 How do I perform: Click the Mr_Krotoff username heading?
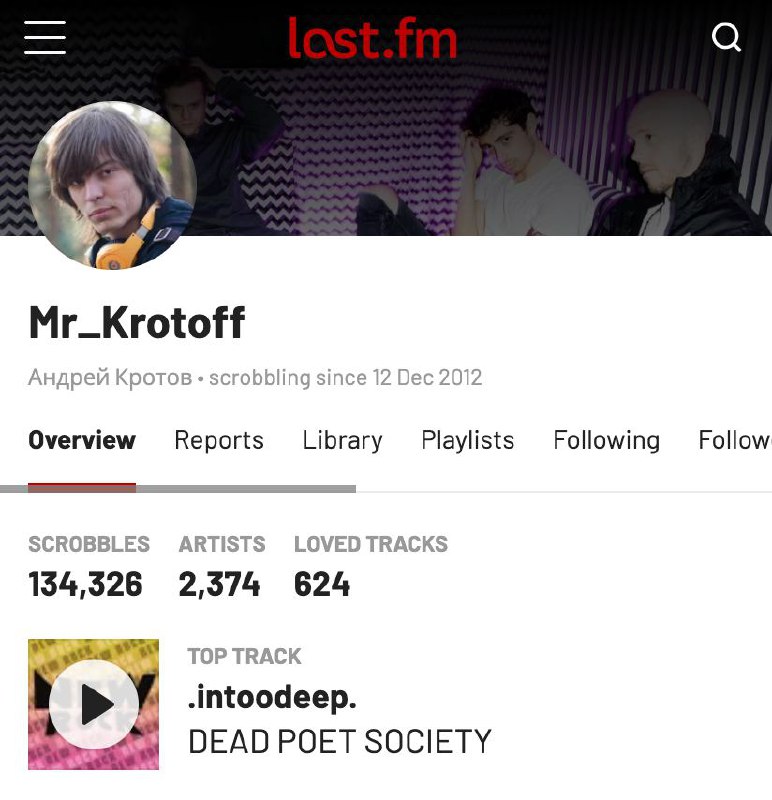137,322
